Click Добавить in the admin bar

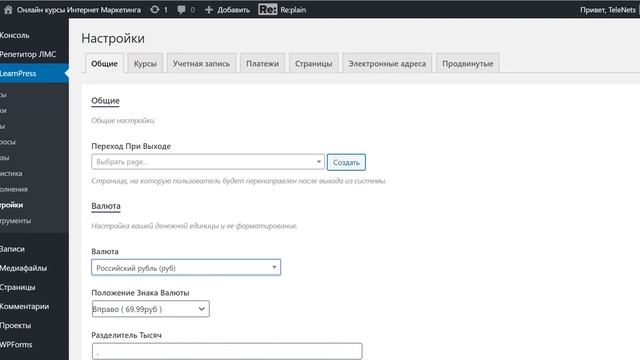click(x=233, y=10)
